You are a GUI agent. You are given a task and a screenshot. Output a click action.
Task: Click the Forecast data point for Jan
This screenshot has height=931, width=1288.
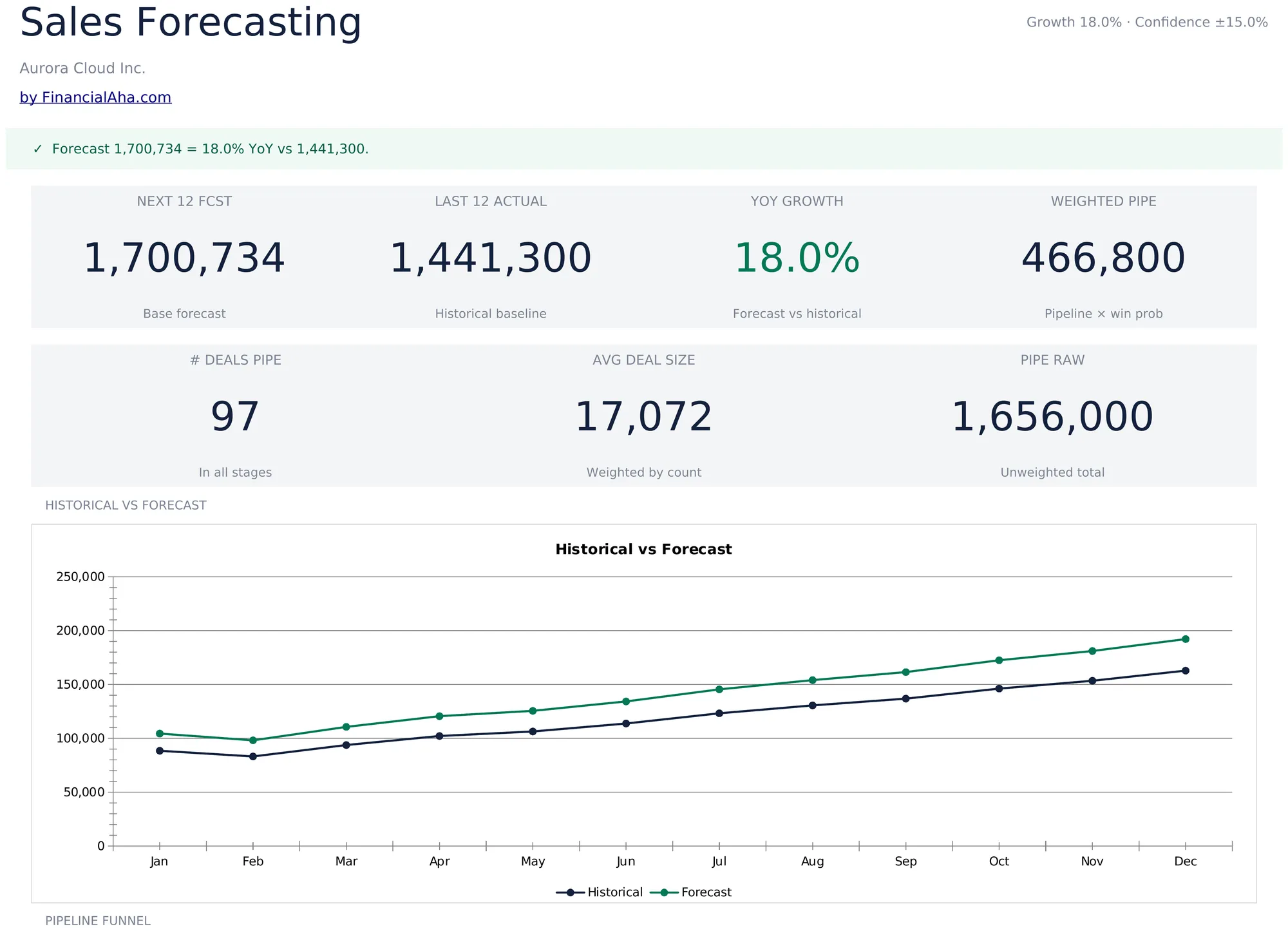160,734
